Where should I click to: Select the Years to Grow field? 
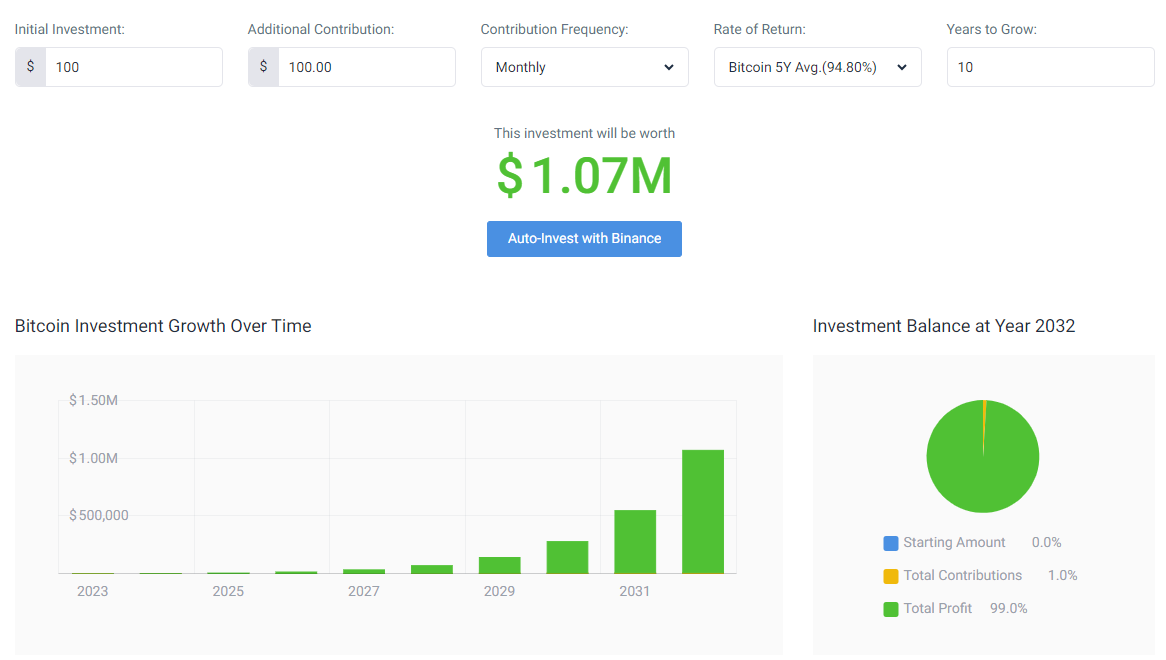pyautogui.click(x=1050, y=67)
